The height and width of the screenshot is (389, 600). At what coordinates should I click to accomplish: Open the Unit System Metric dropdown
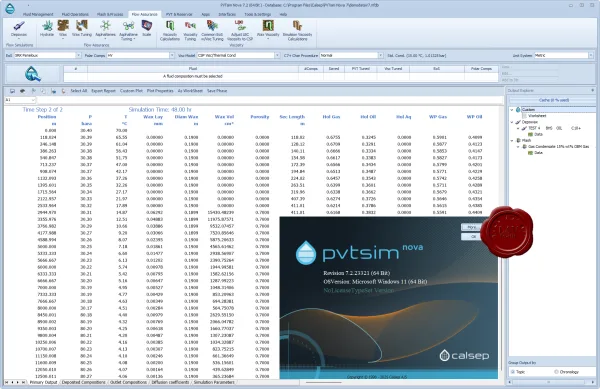tap(591, 55)
